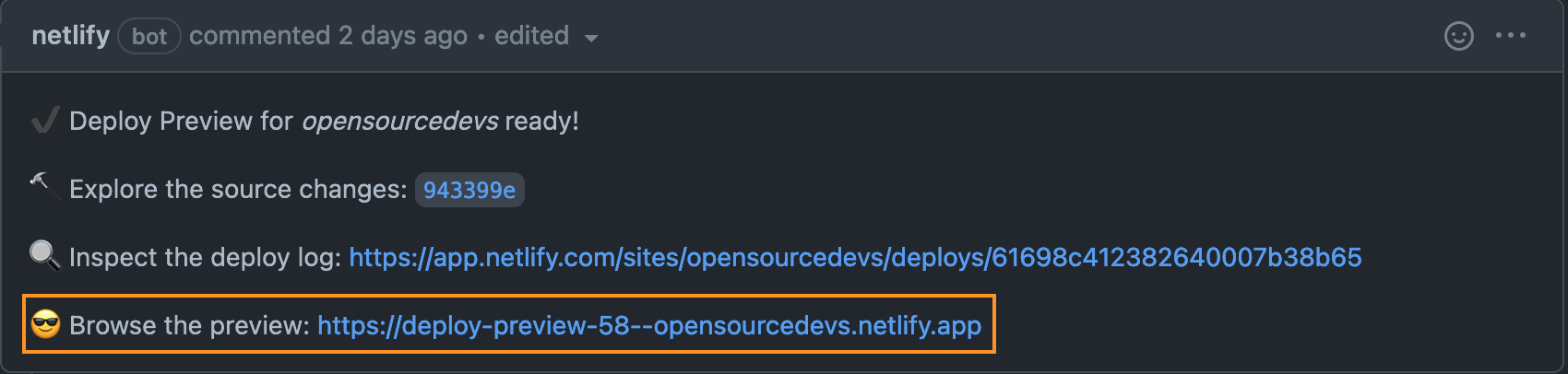Visit the deploy-preview-58 netlify.app link

pos(648,325)
